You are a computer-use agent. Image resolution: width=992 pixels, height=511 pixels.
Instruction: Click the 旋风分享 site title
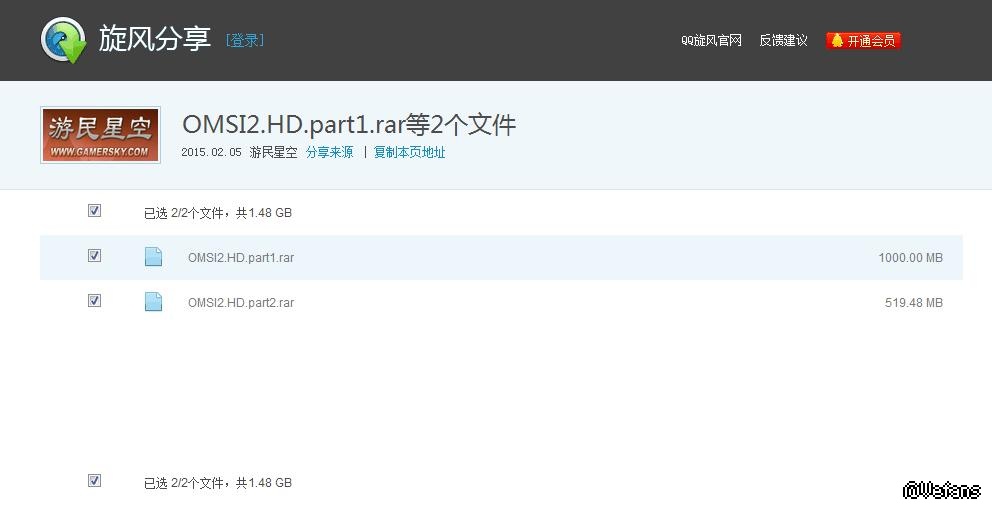coord(154,39)
